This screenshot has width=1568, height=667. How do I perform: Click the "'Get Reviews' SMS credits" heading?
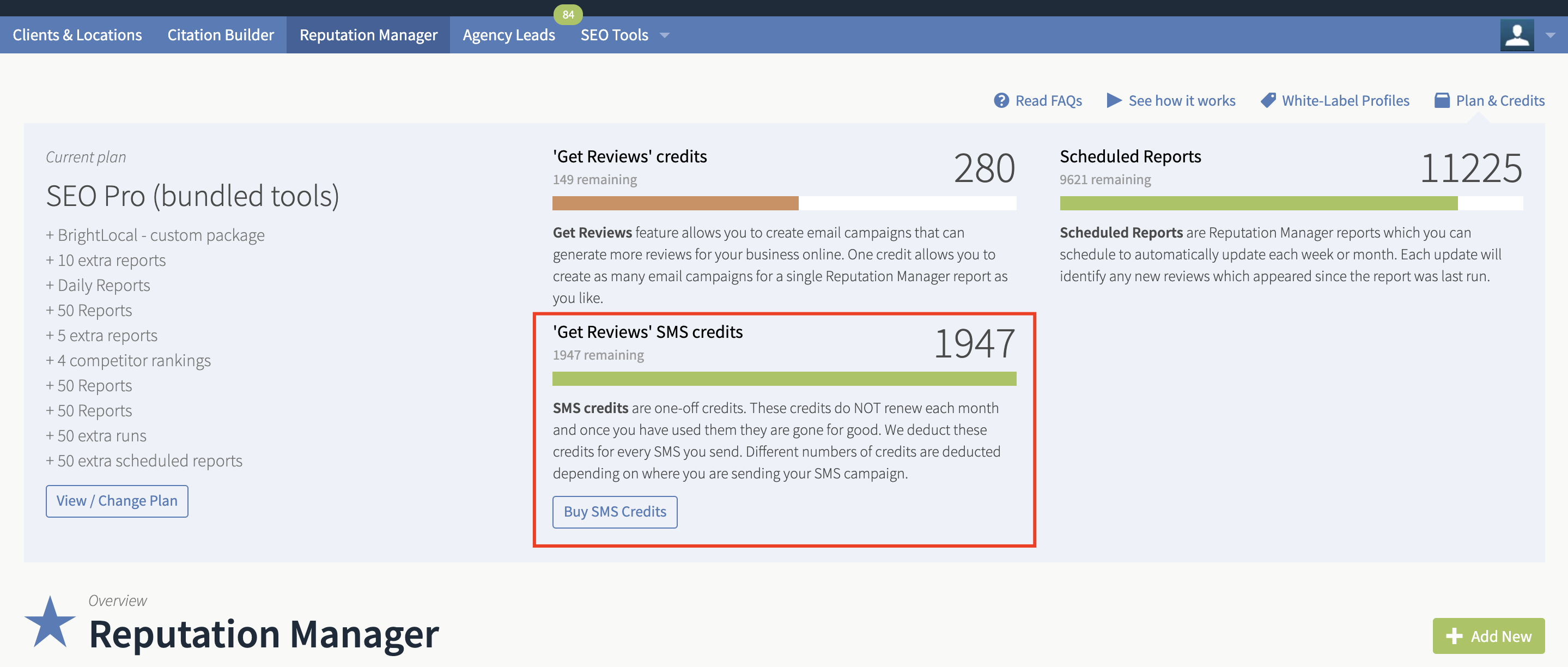pos(648,332)
